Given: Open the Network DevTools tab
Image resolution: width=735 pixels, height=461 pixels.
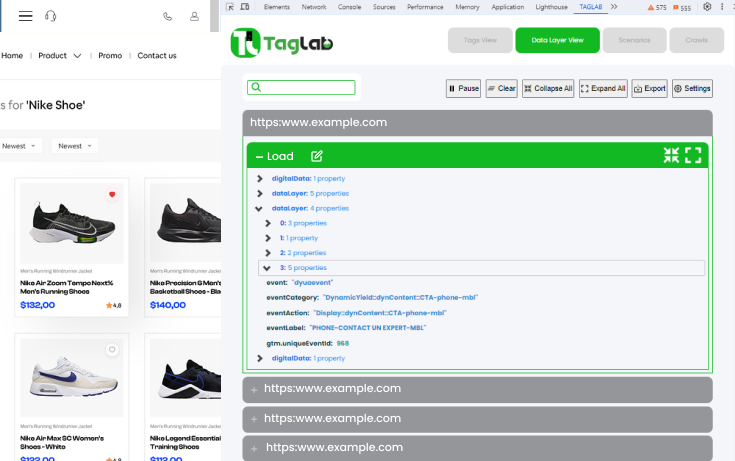Looking at the screenshot, I should pos(314,7).
